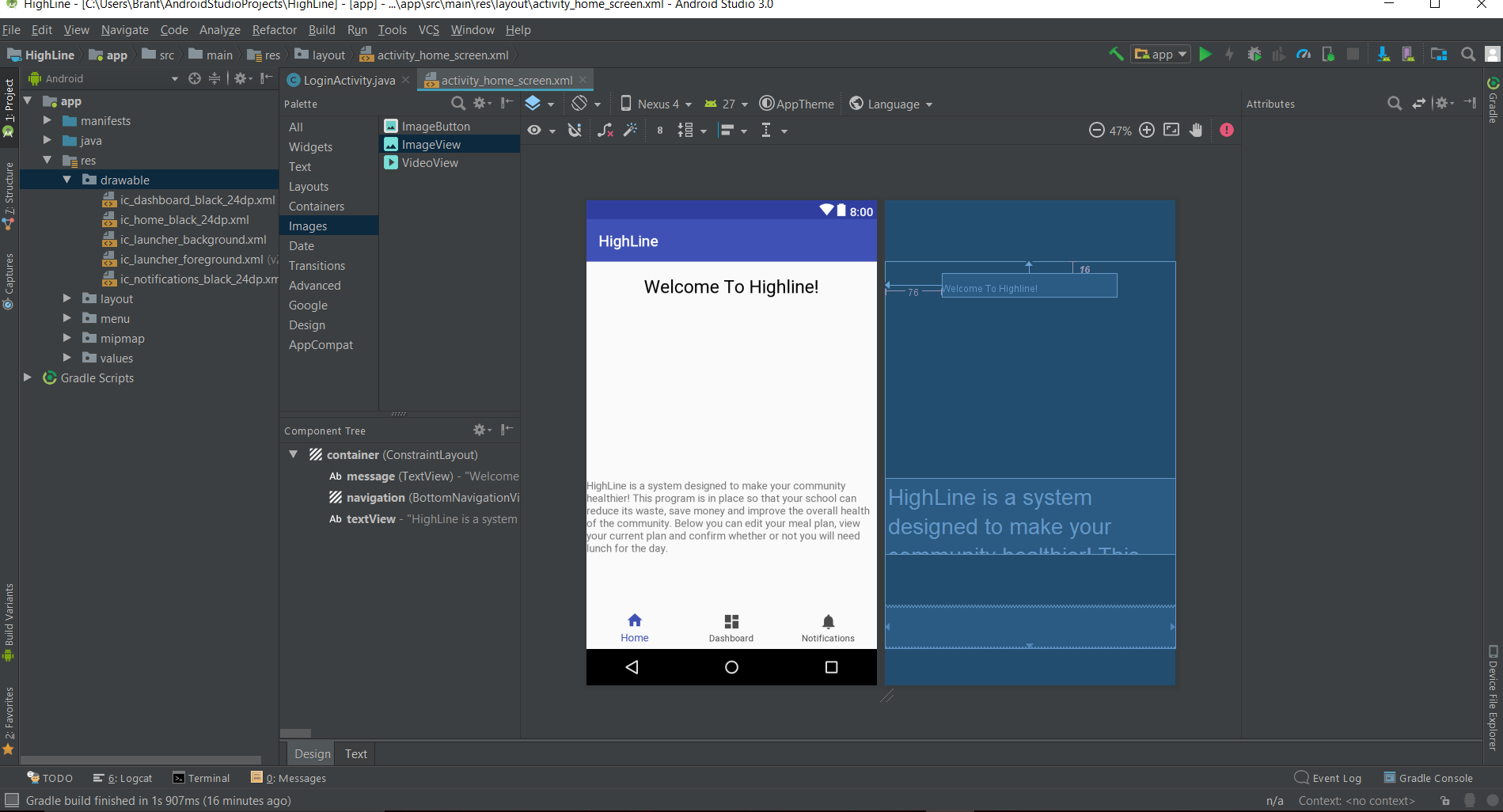This screenshot has height=812, width=1503.
Task: Click the red warnings indicator icon
Action: 1226,131
